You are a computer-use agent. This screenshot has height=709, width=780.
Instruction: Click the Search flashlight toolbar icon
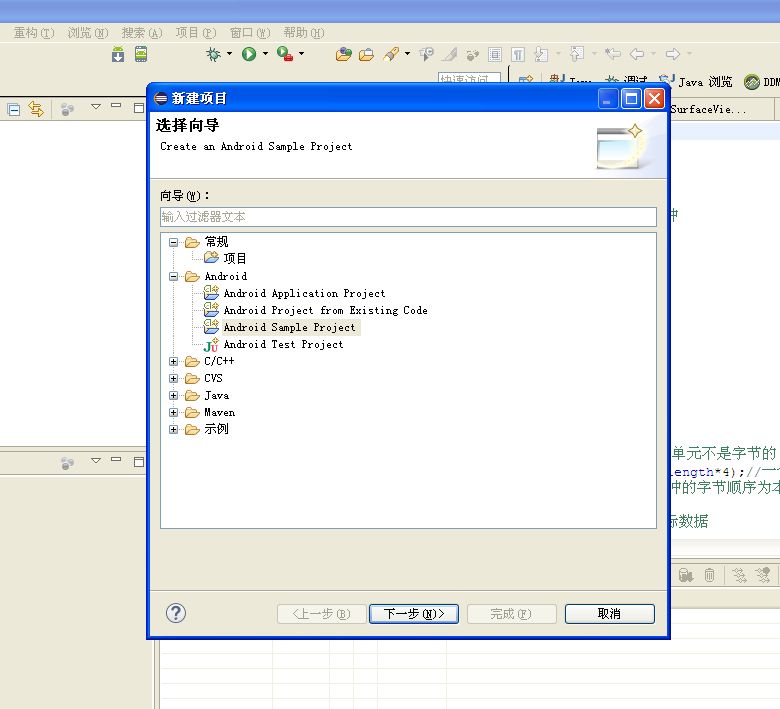(x=391, y=54)
